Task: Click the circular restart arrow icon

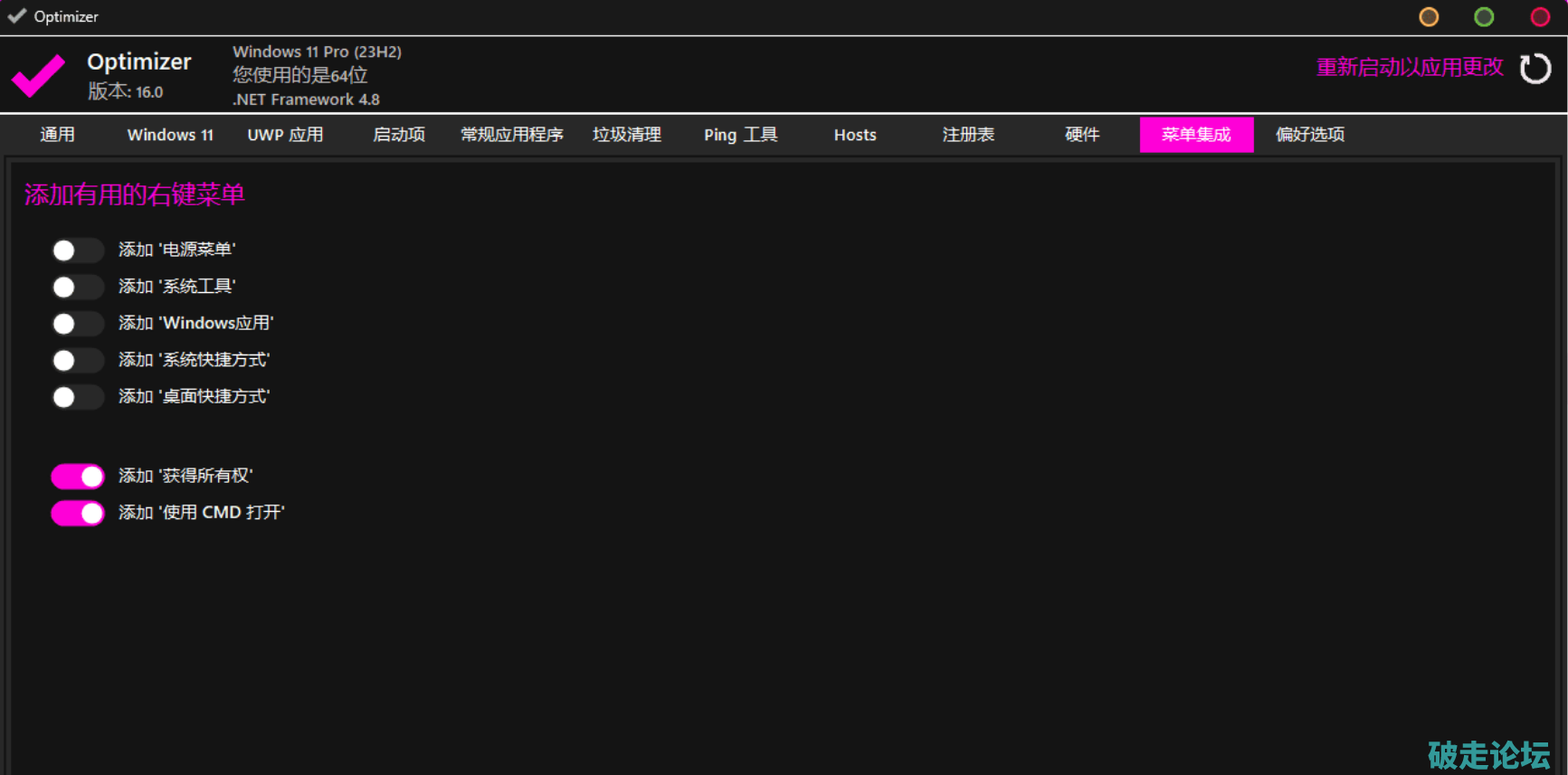Action: 1535,69
